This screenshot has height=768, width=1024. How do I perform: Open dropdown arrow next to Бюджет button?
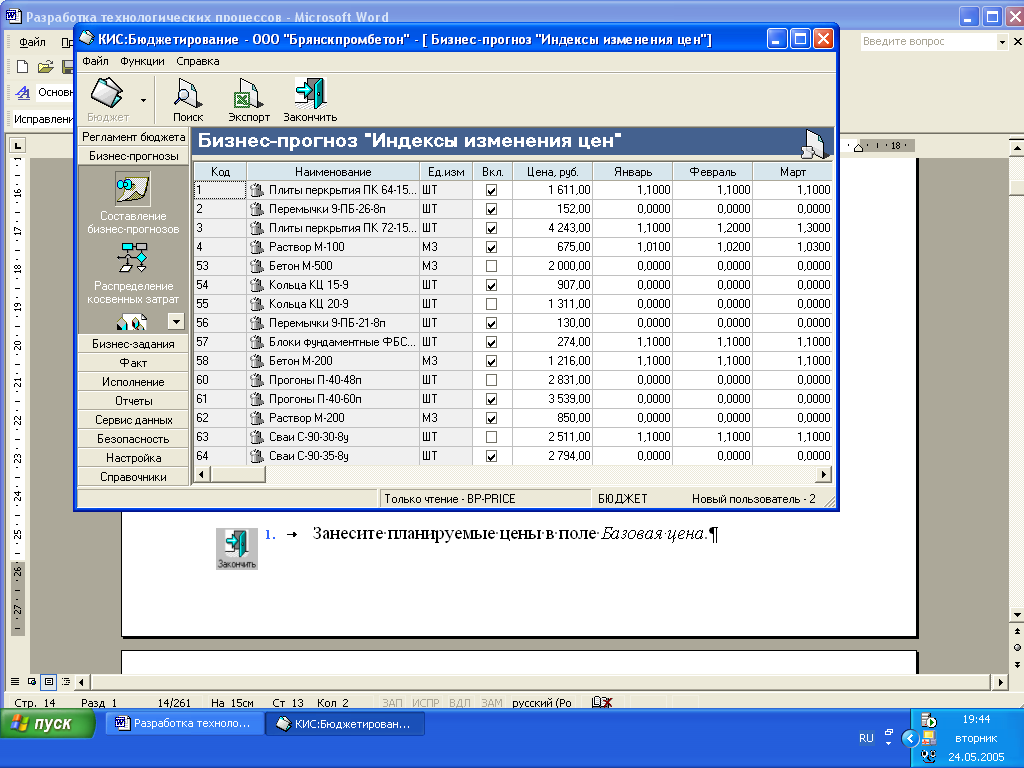point(143,100)
